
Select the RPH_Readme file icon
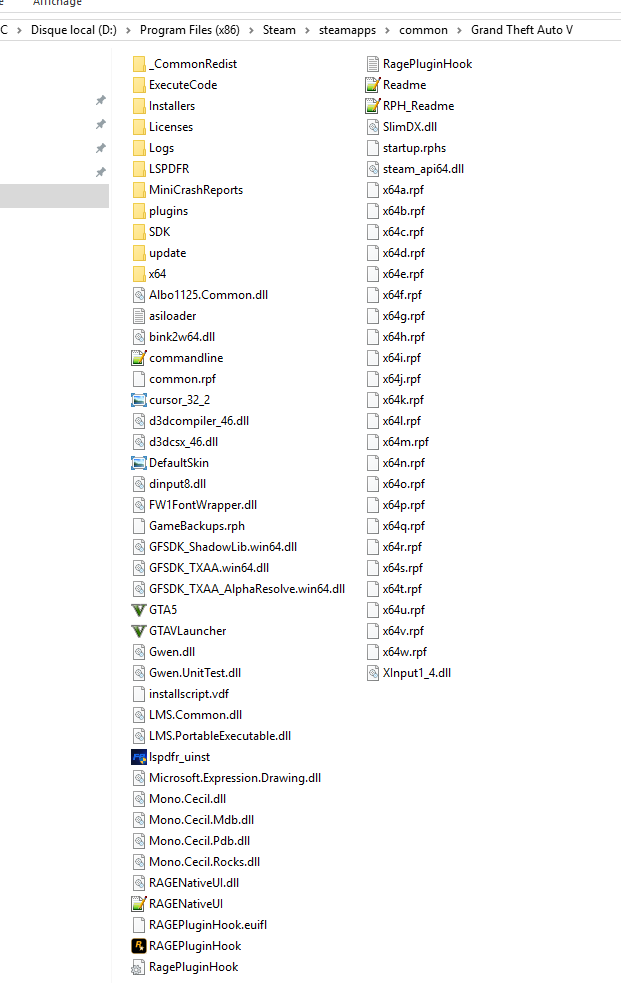(x=373, y=106)
